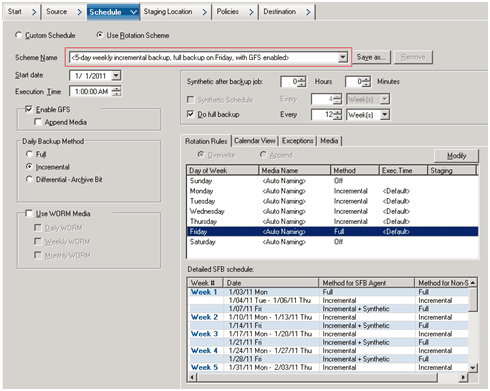Click the Save as... button

[371, 57]
